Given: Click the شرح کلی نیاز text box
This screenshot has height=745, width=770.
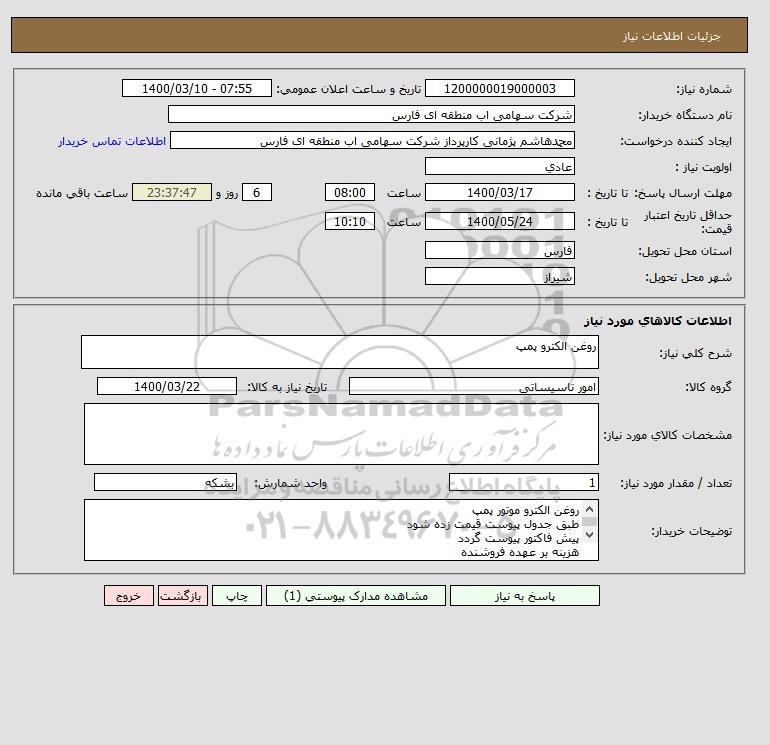Looking at the screenshot, I should click(340, 352).
